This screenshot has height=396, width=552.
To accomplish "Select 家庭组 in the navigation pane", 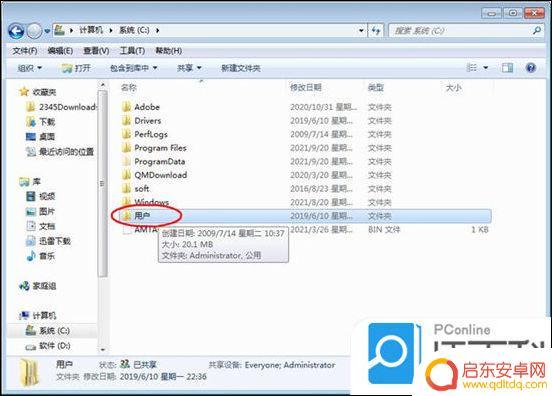I will click(38, 286).
